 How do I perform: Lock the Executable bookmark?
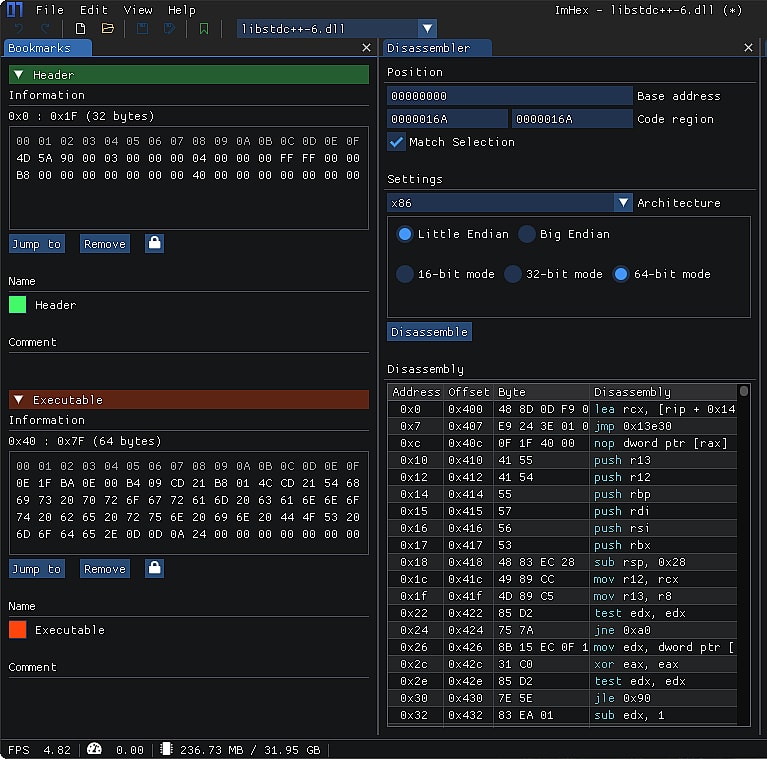[x=154, y=568]
